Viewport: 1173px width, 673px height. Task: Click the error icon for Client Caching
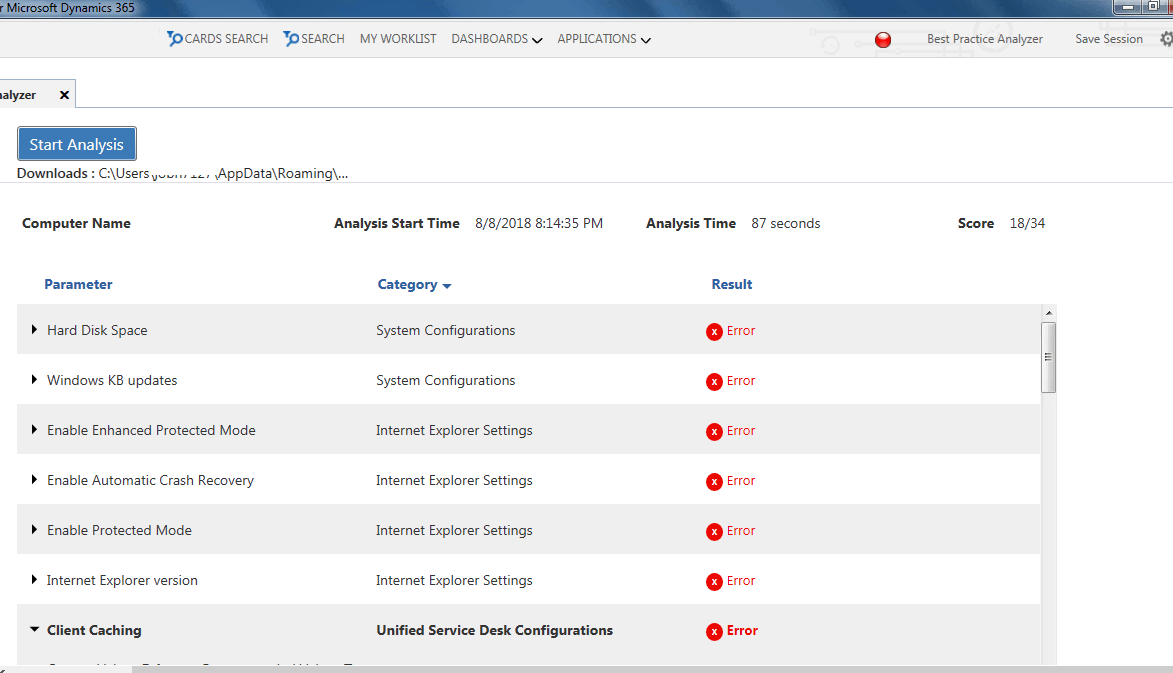click(714, 631)
